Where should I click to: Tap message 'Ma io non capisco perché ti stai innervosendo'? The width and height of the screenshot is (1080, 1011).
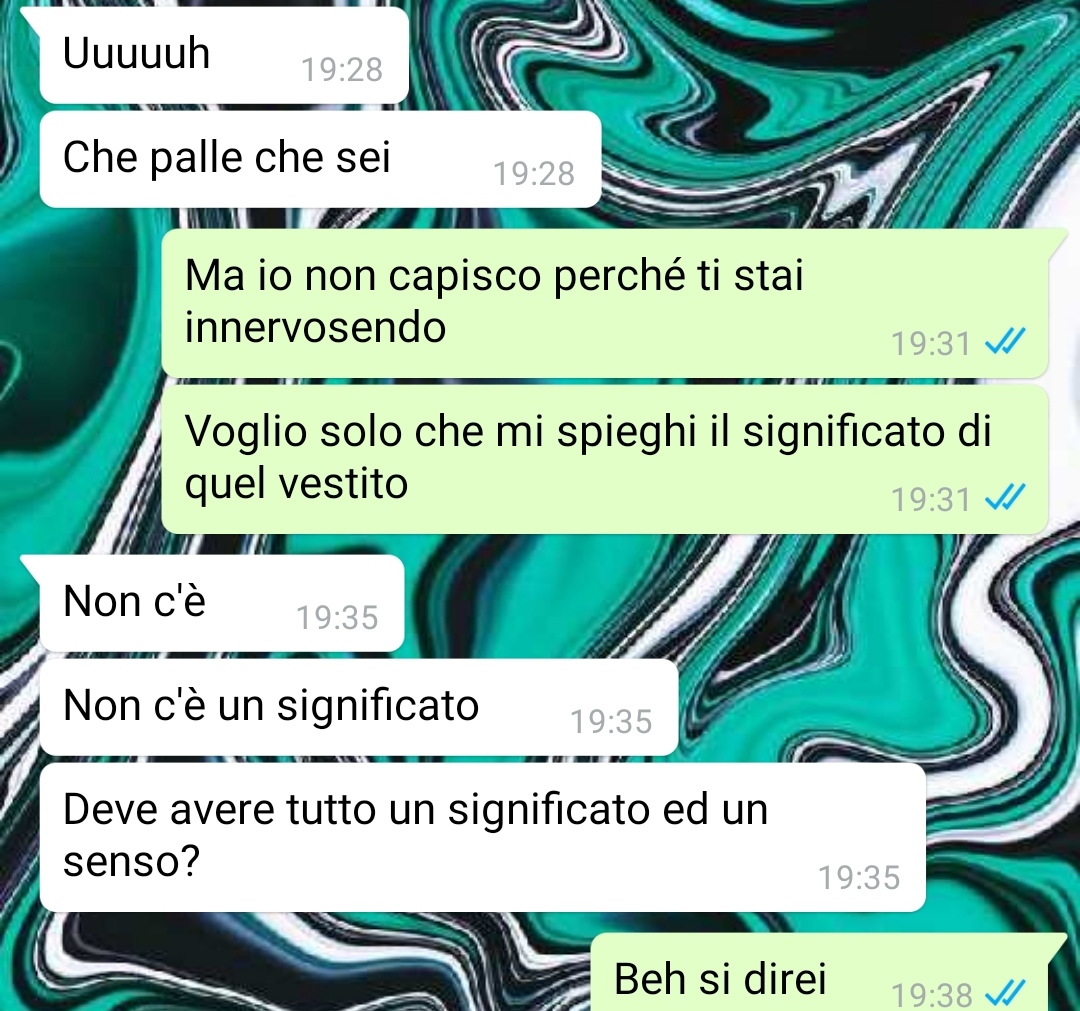point(604,303)
